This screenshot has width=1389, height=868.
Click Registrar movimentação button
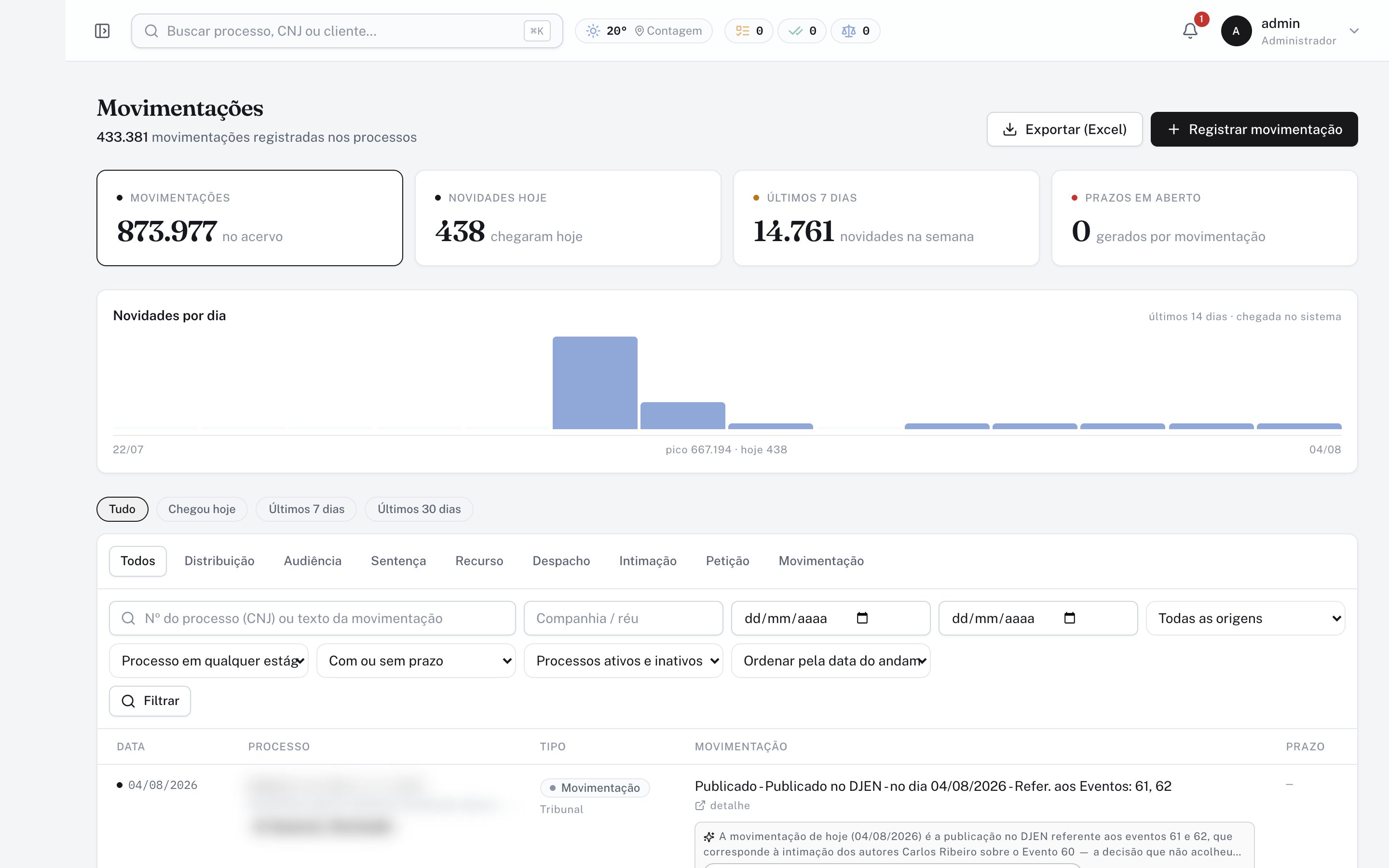pos(1254,129)
